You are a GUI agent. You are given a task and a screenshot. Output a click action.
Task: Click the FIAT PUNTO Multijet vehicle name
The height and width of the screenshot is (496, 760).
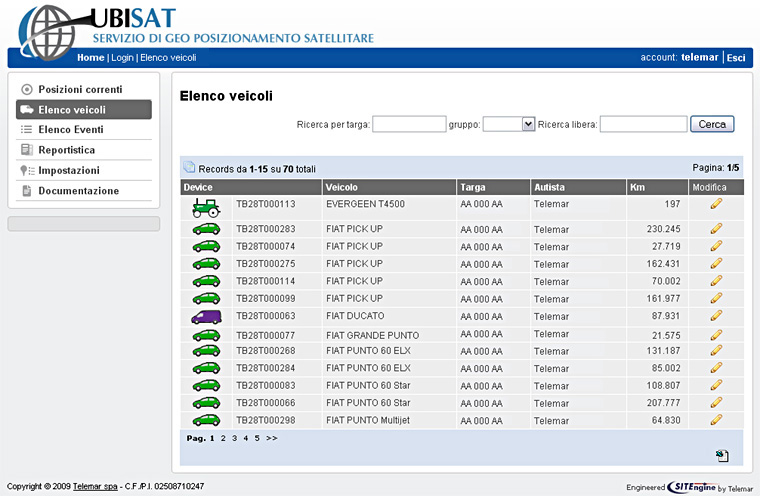pos(368,420)
